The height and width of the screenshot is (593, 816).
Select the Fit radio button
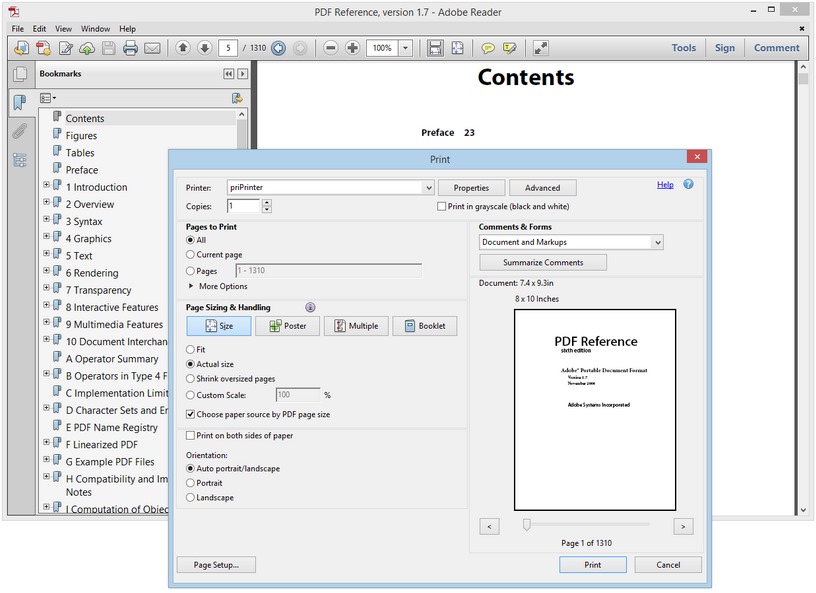pos(190,349)
